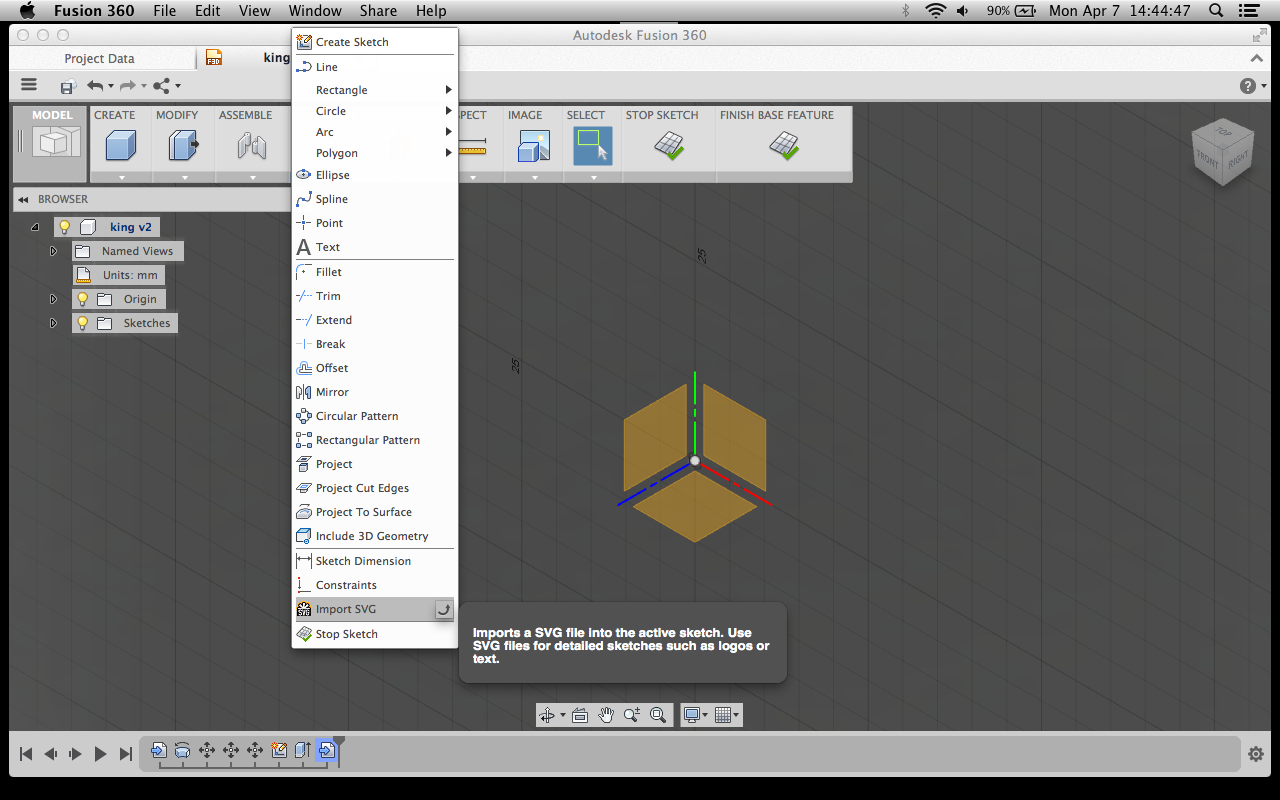
Task: Open Display Settings monitor icon
Action: pos(691,715)
